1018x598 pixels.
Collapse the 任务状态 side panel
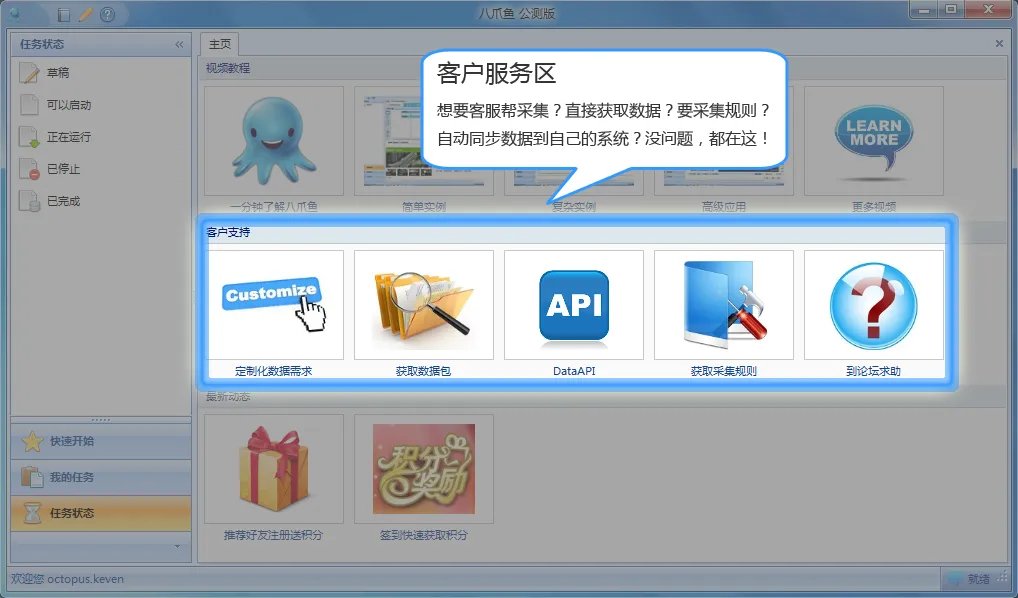click(x=179, y=44)
